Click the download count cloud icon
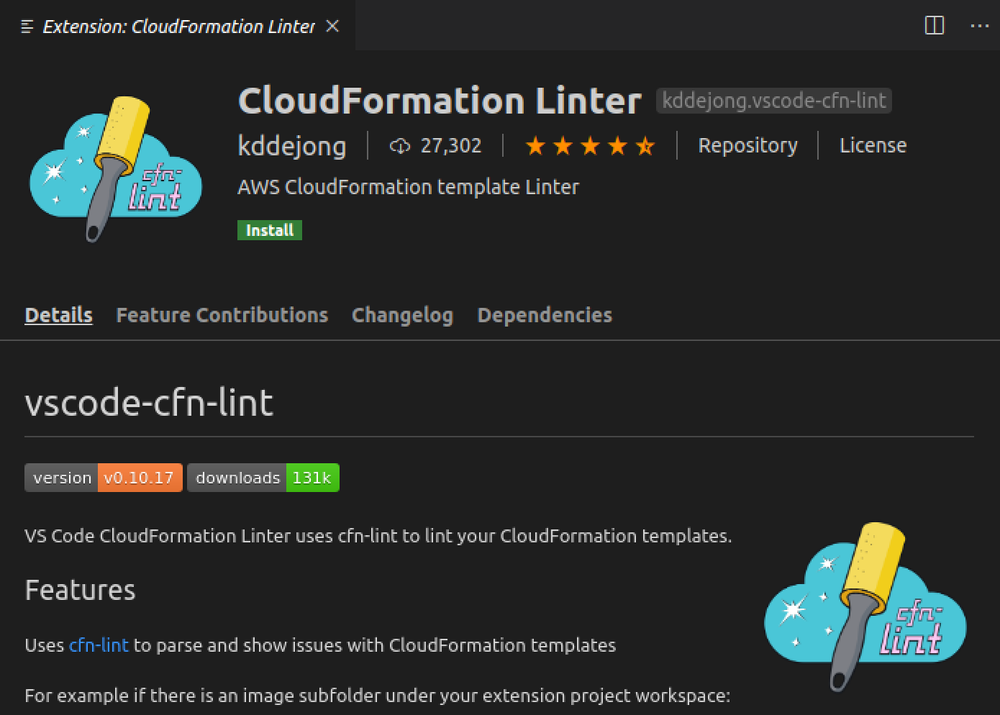The height and width of the screenshot is (715, 1000). (400, 145)
